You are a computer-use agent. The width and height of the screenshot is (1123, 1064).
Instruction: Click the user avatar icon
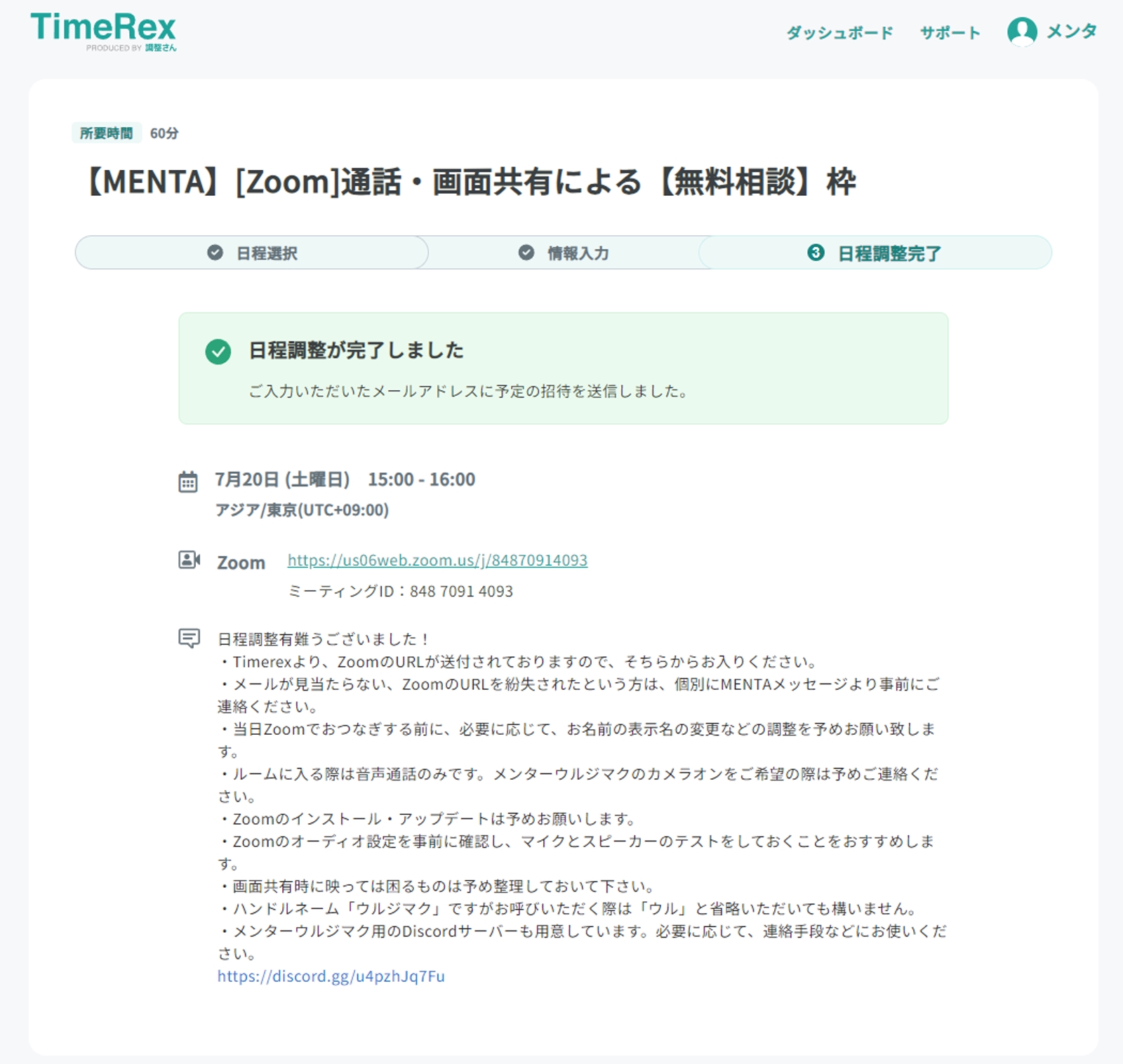coord(1022,32)
